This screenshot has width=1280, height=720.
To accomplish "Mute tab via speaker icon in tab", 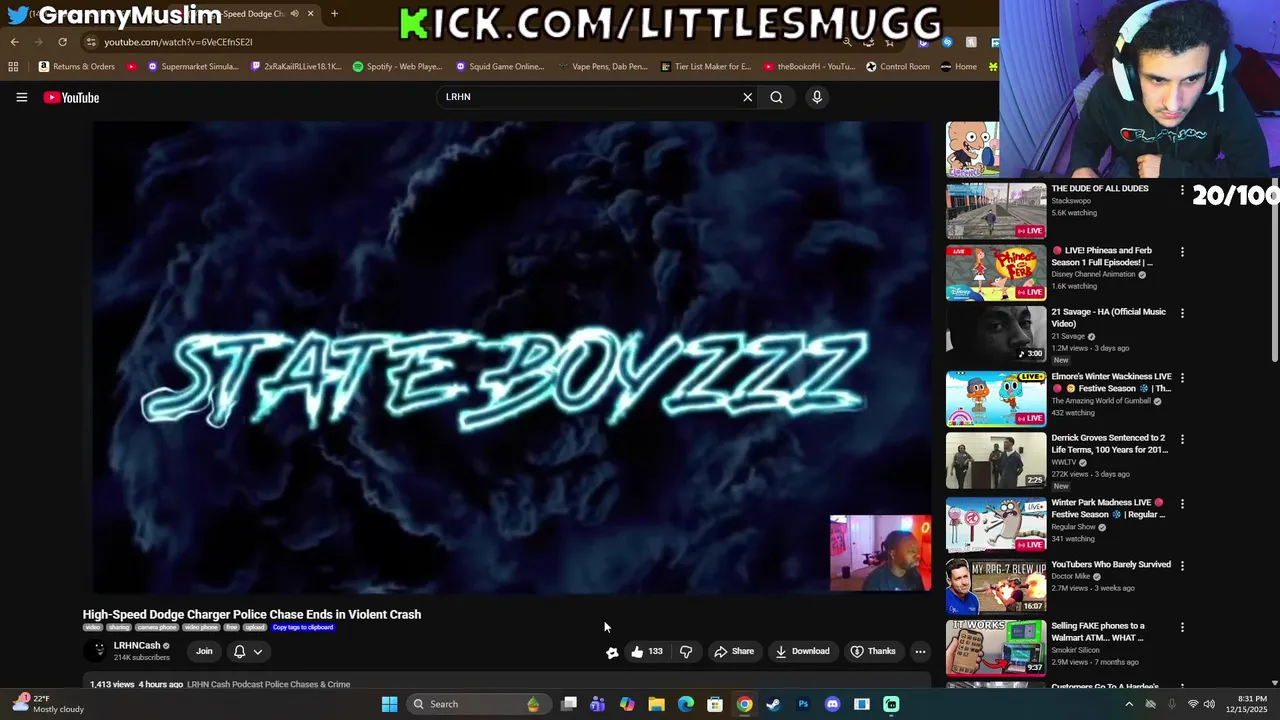I will pos(294,13).
